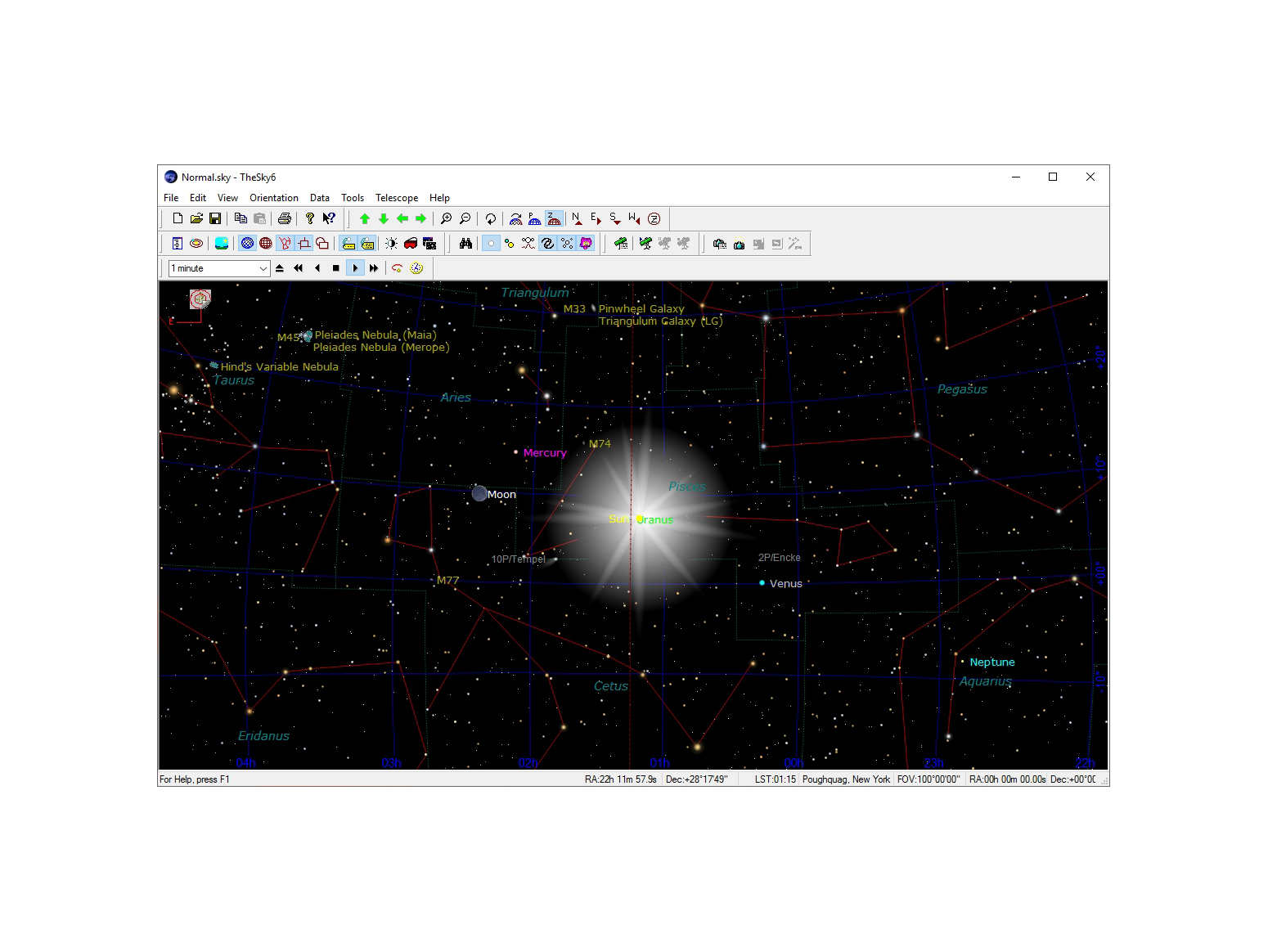
Task: Open the Orientation menu
Action: [274, 198]
